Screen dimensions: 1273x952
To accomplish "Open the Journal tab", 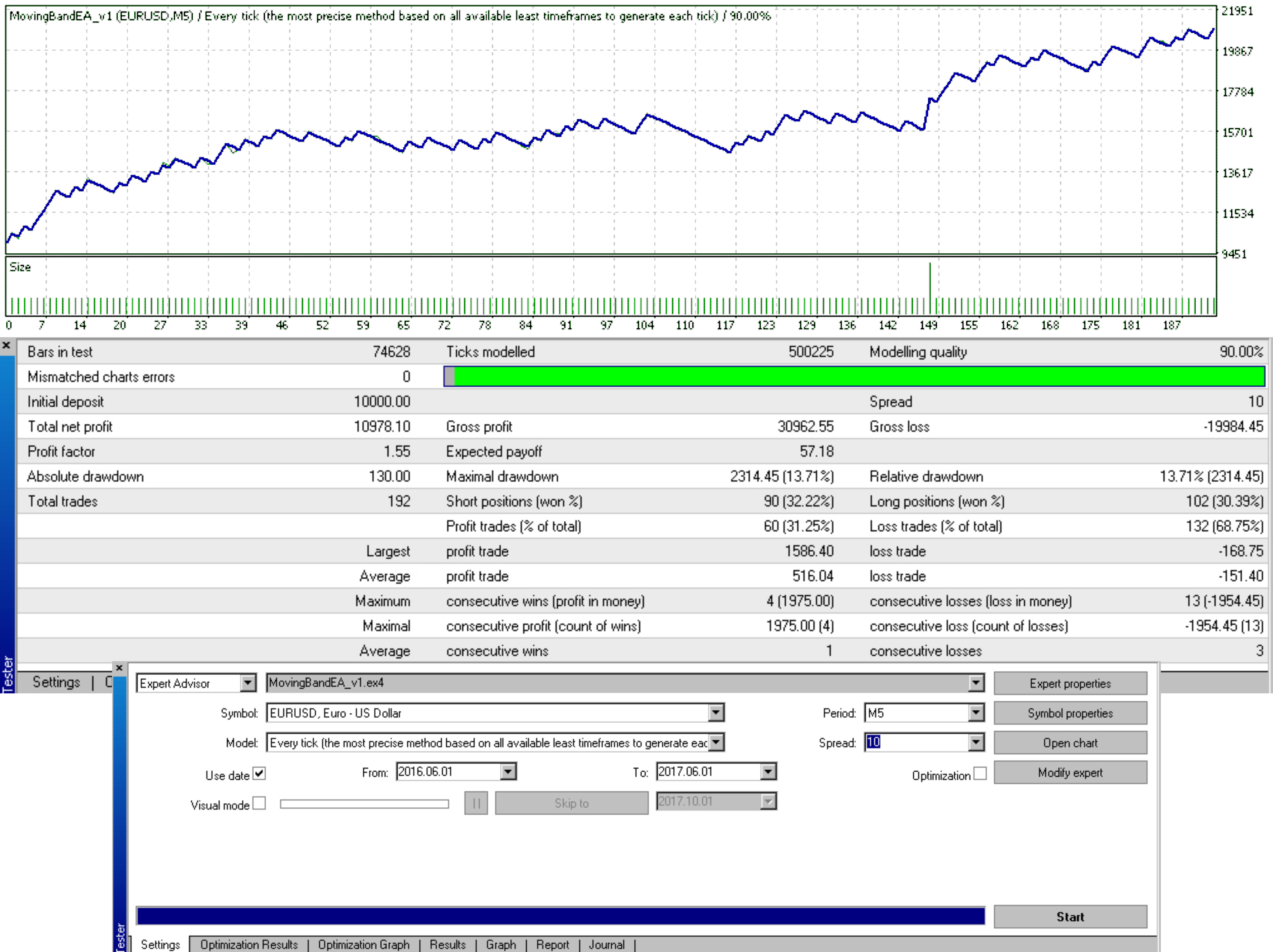I will [x=606, y=945].
